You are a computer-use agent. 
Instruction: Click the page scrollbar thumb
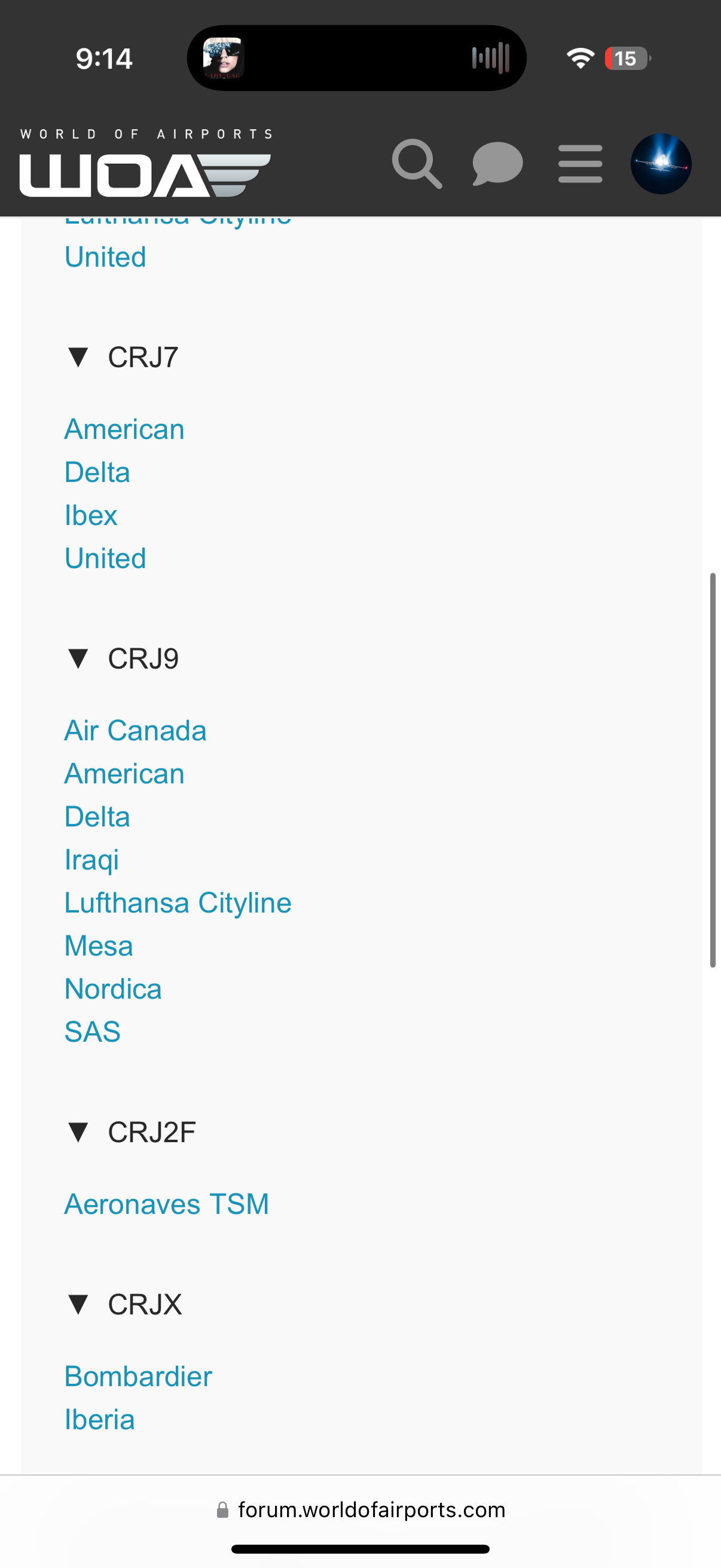[713, 770]
